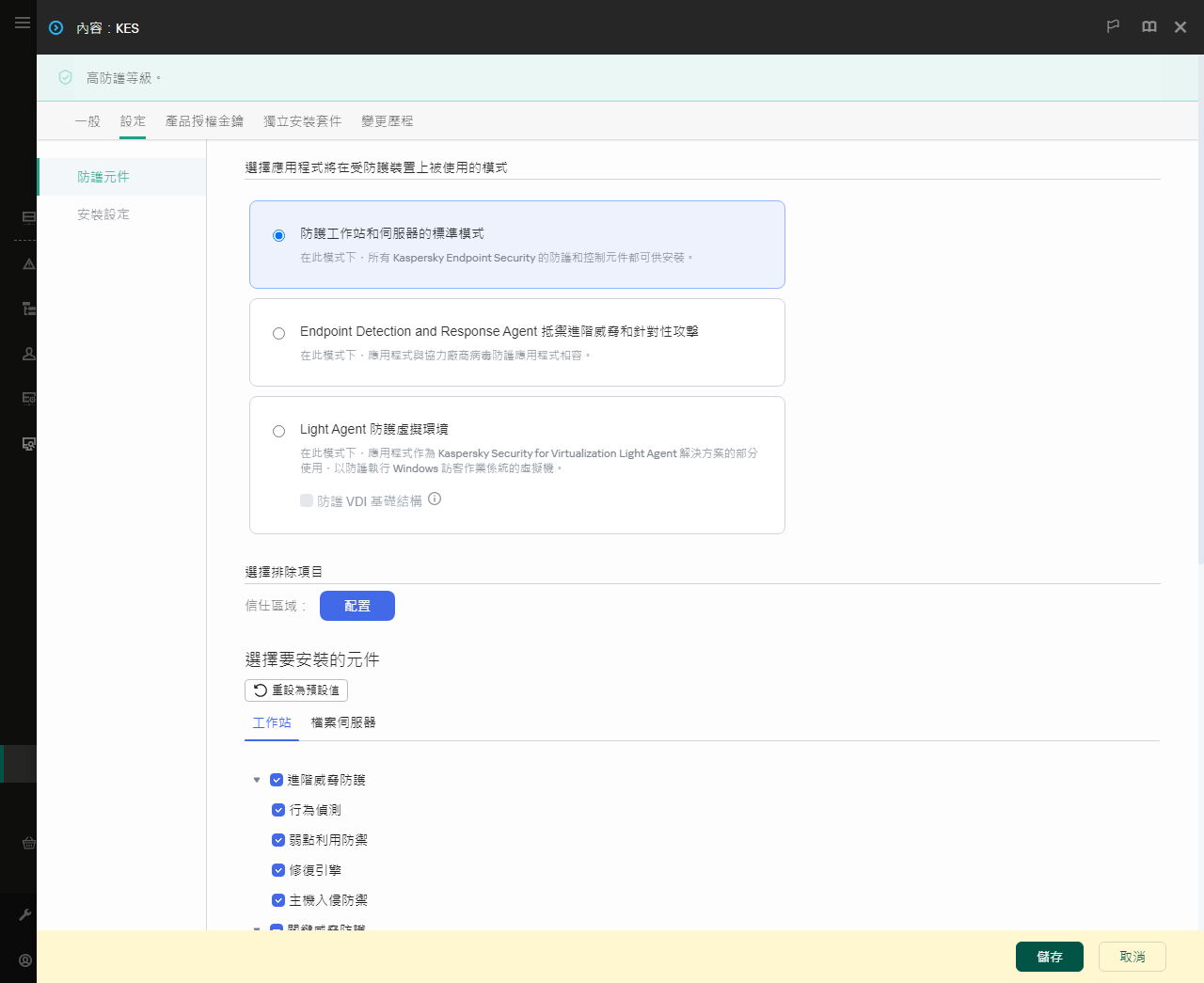Select Endpoint Detection and Response Agent mode

[278, 333]
